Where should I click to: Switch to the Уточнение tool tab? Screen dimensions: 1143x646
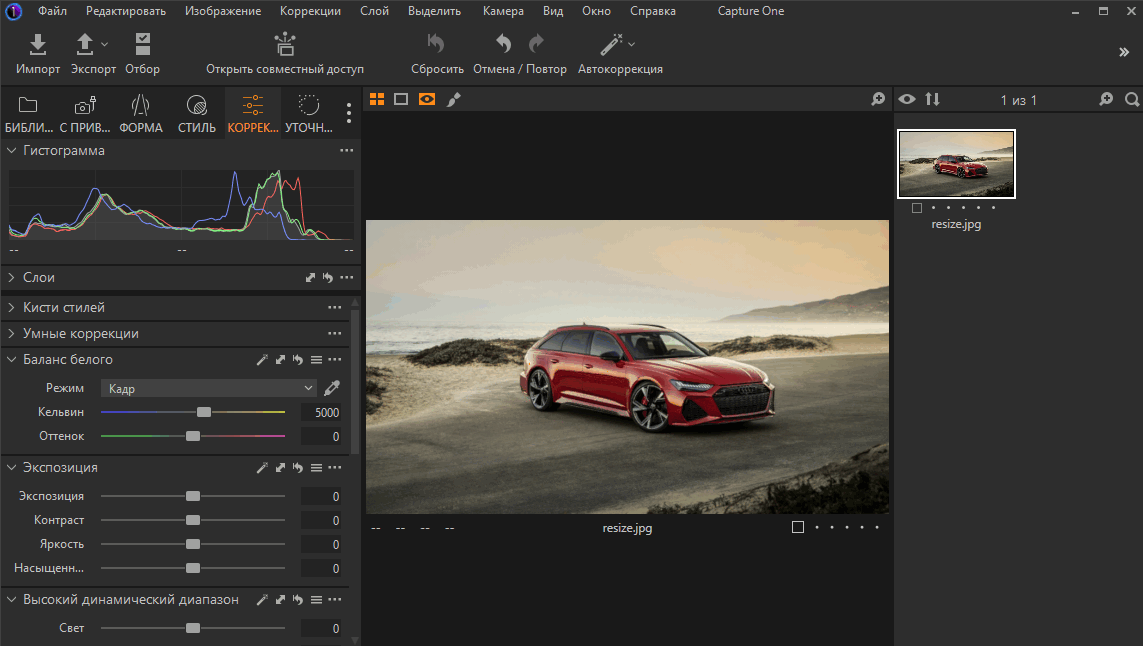coord(308,114)
